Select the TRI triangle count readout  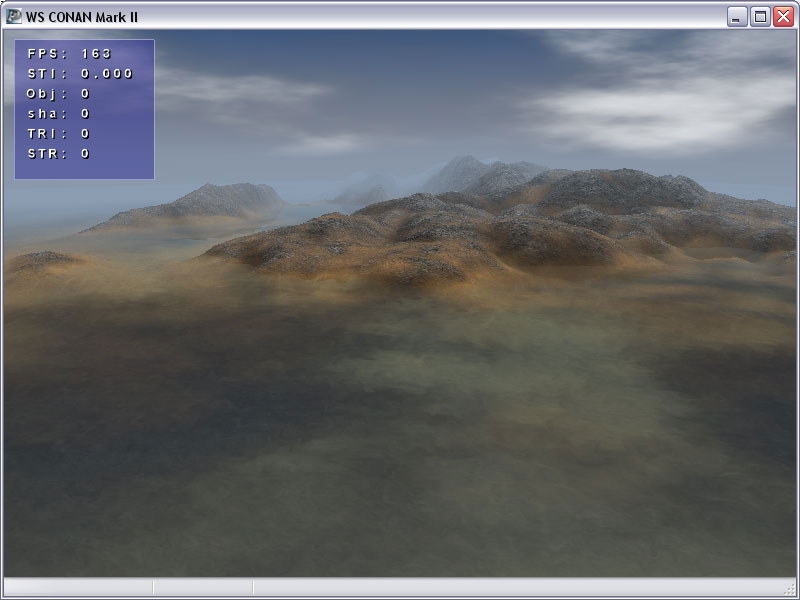(58, 134)
